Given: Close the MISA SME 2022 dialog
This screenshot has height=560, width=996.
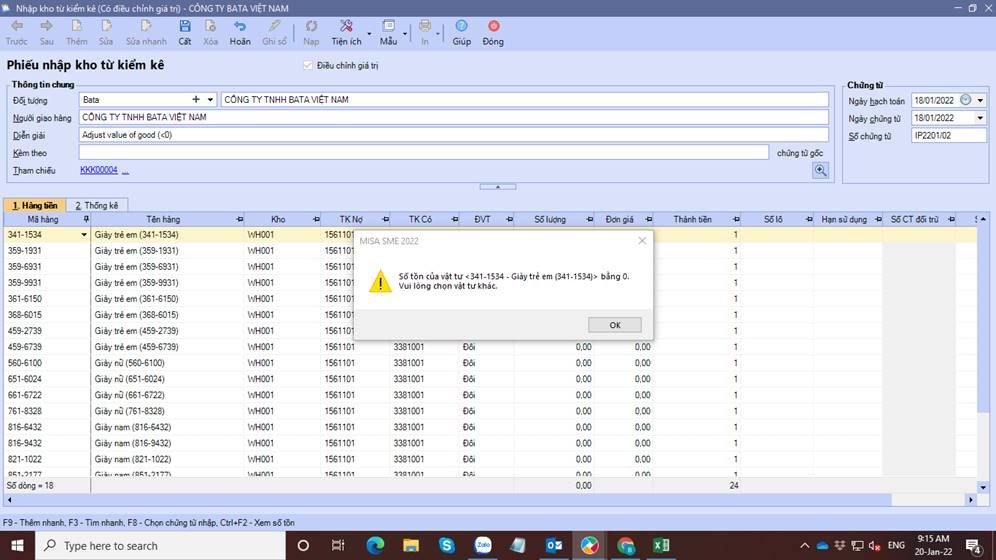Looking at the screenshot, I should [642, 241].
